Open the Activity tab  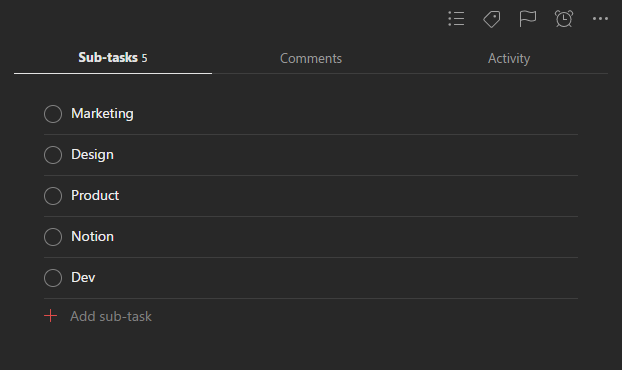coord(509,59)
